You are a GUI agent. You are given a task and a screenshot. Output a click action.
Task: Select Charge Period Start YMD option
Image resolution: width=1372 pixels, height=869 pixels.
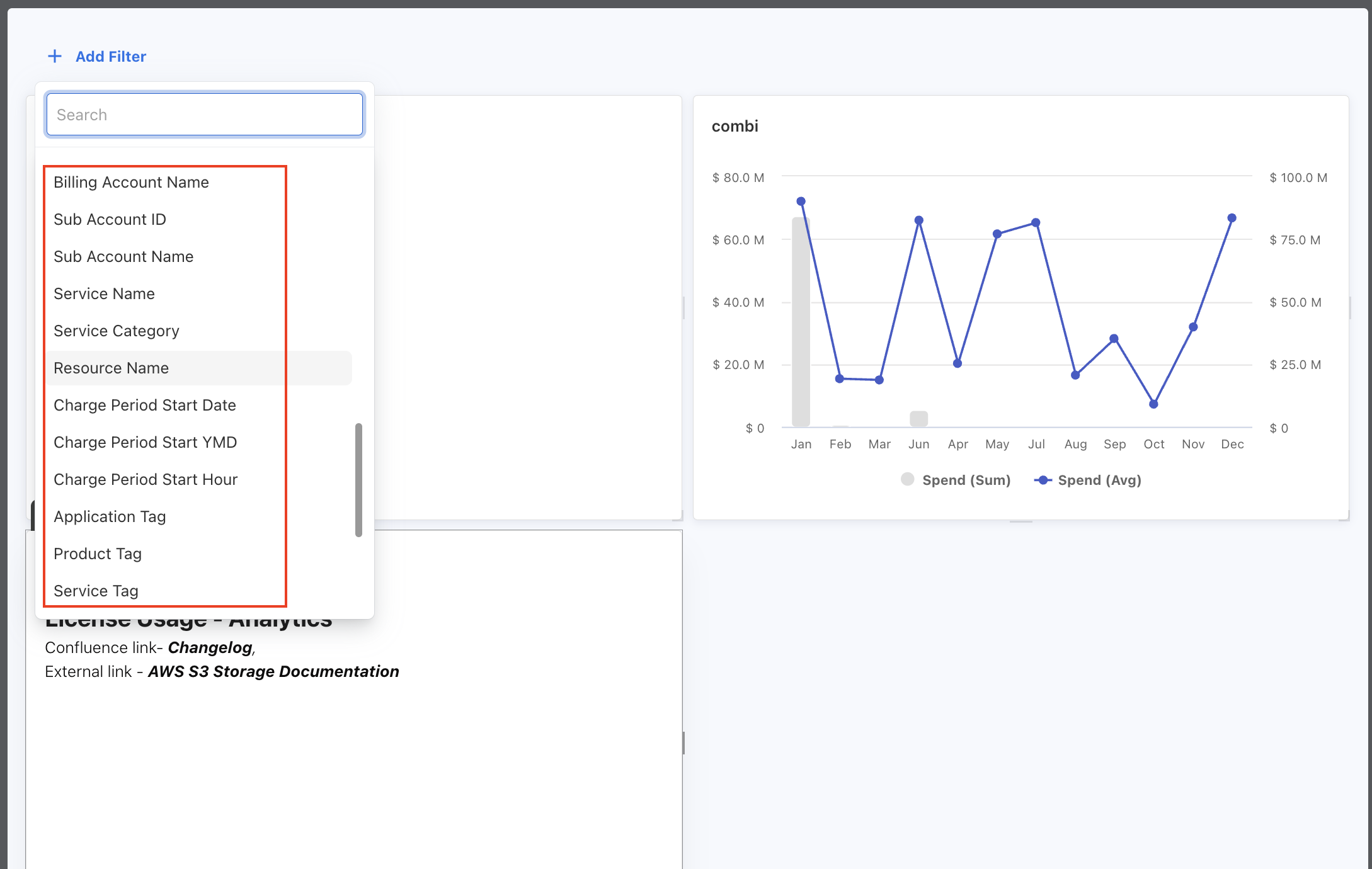[x=145, y=442]
